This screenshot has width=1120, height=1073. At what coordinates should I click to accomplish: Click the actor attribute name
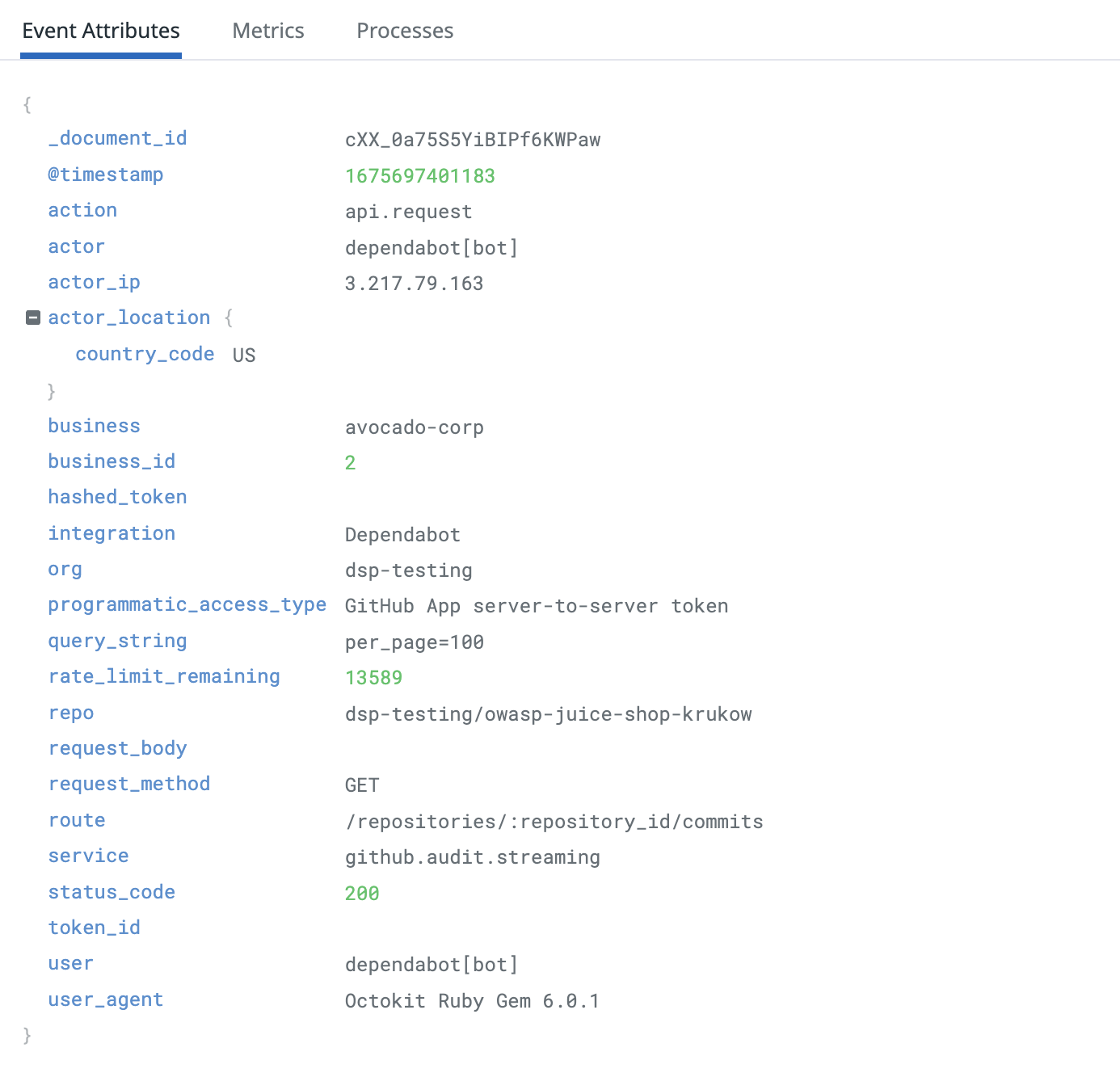[76, 246]
